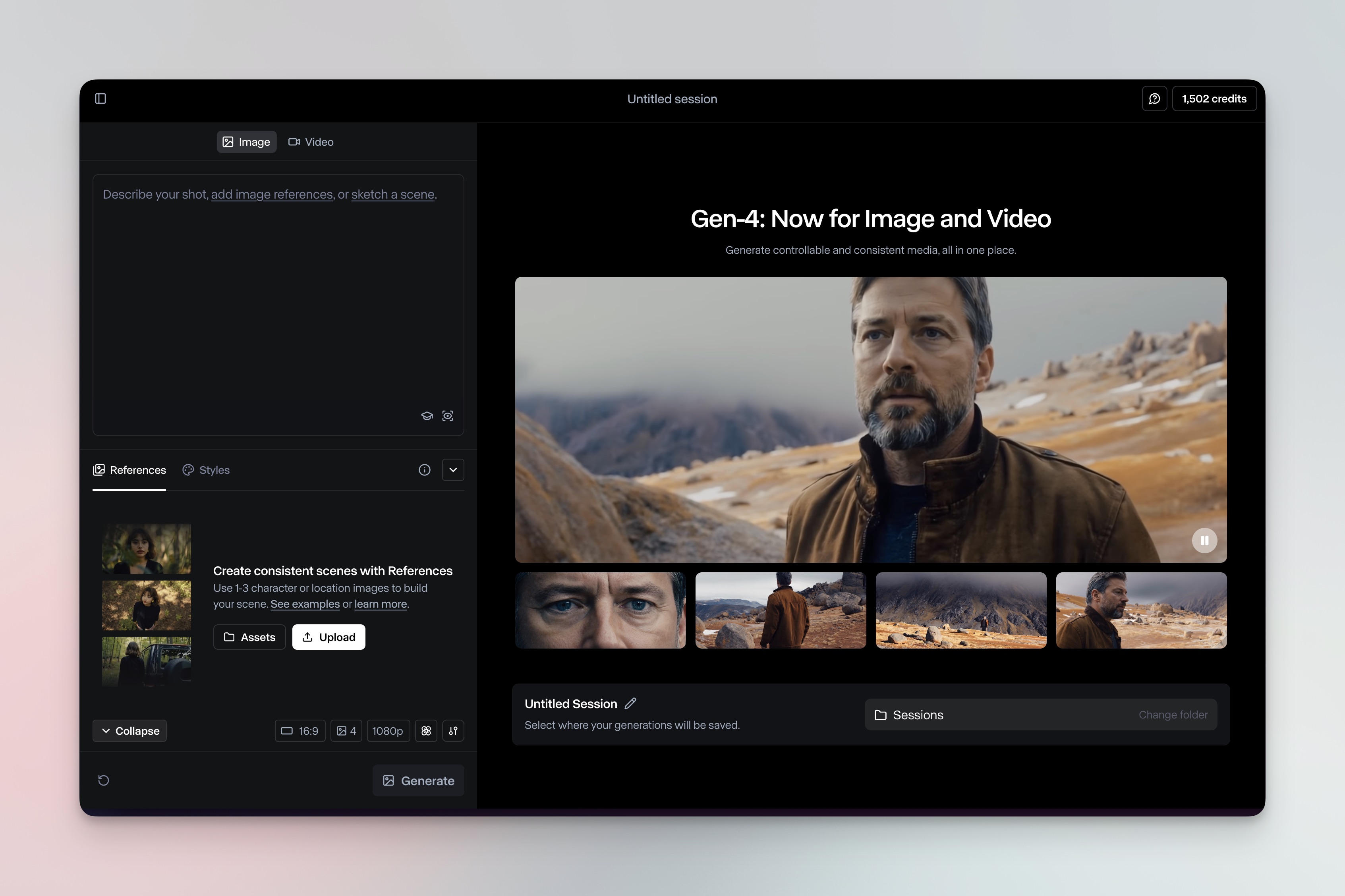
Task: Select the References tab
Action: (x=130, y=470)
